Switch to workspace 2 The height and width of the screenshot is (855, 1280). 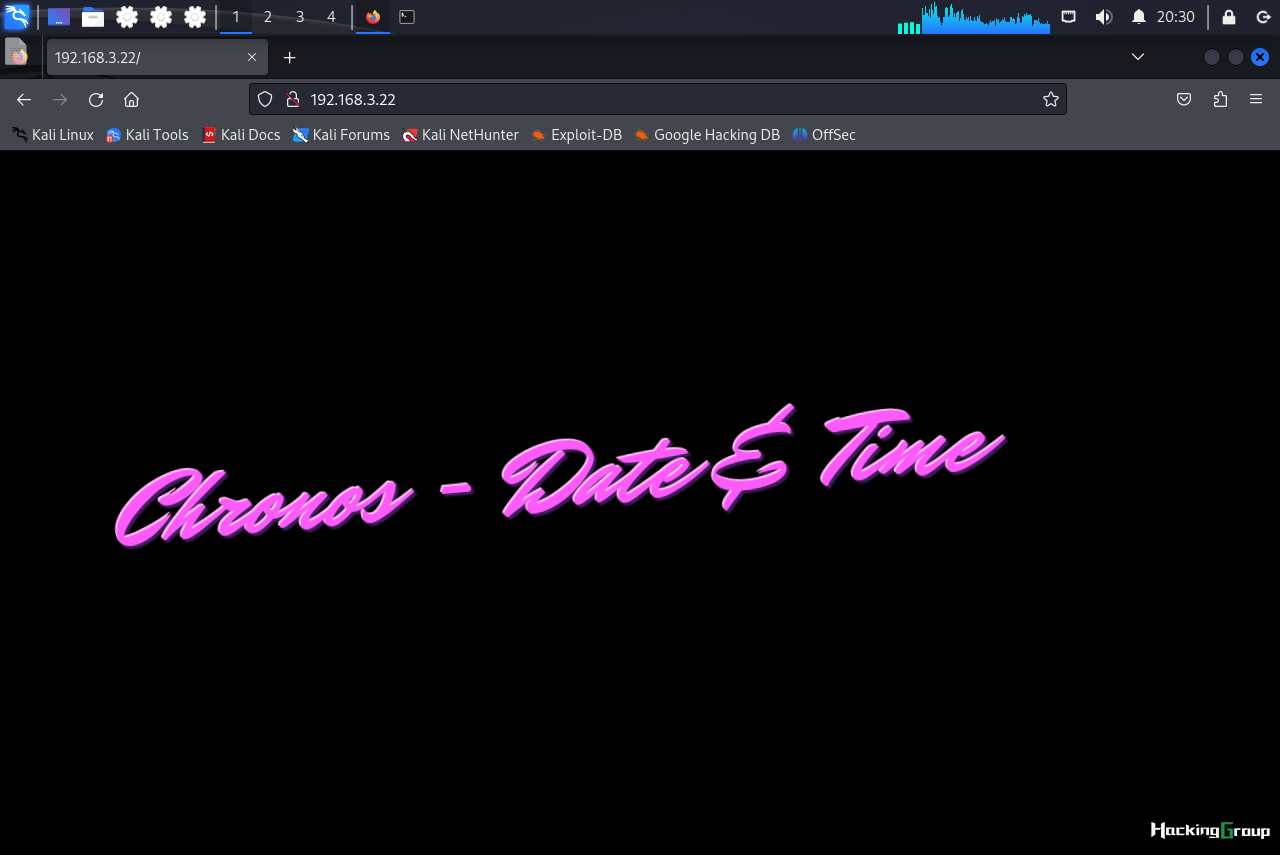click(x=268, y=17)
